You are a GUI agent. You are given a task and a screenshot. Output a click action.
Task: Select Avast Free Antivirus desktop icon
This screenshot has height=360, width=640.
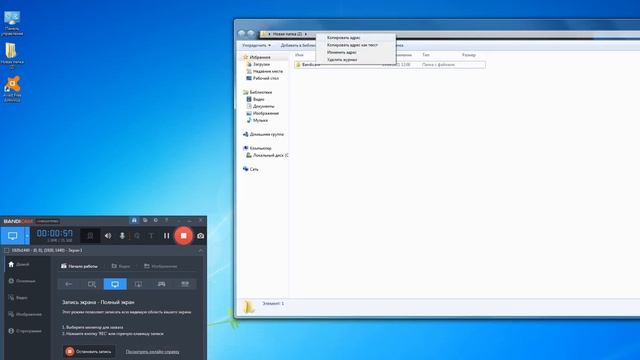pos(12,89)
